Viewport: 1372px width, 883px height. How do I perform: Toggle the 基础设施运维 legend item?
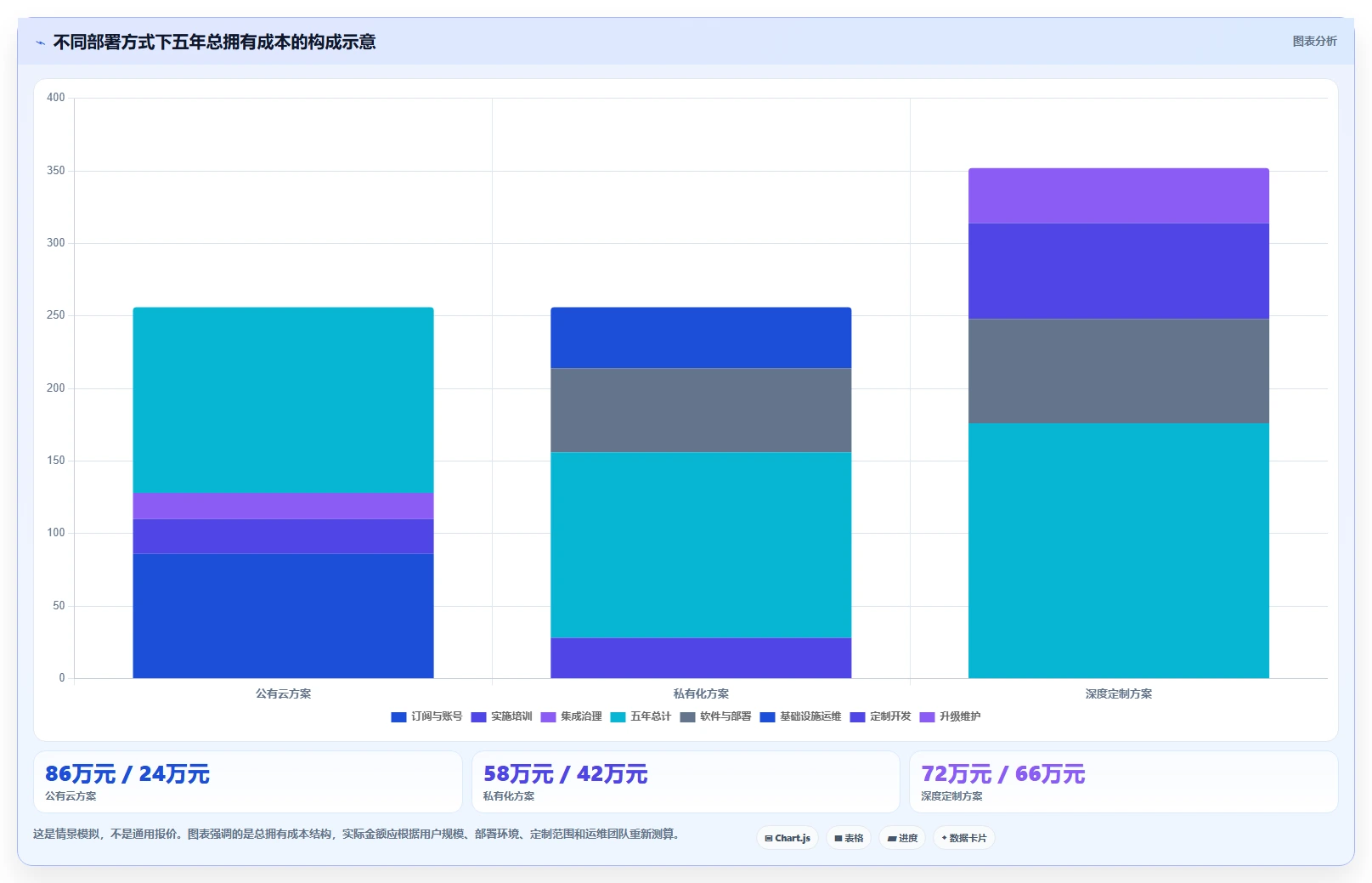800,716
